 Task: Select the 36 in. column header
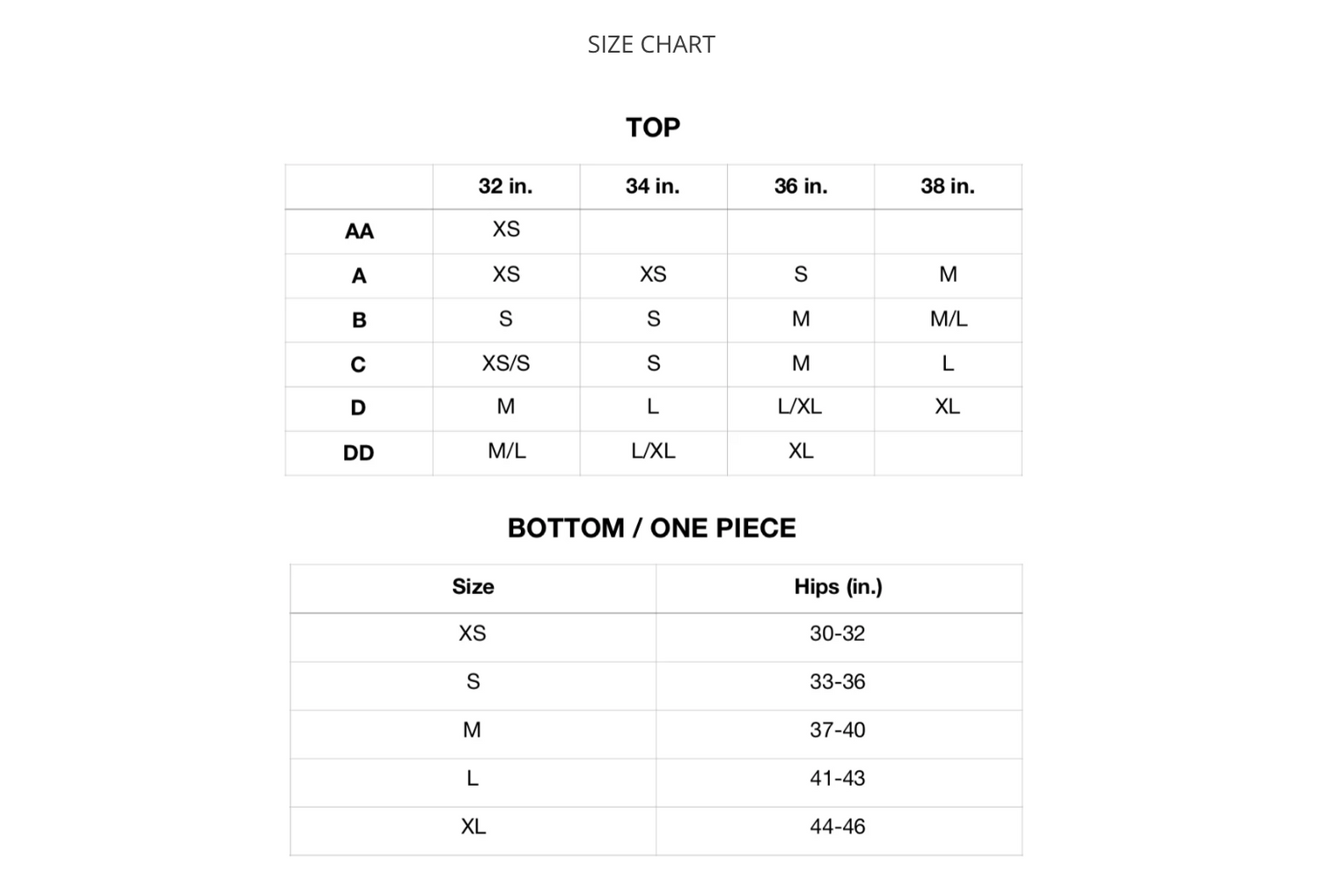tap(801, 187)
